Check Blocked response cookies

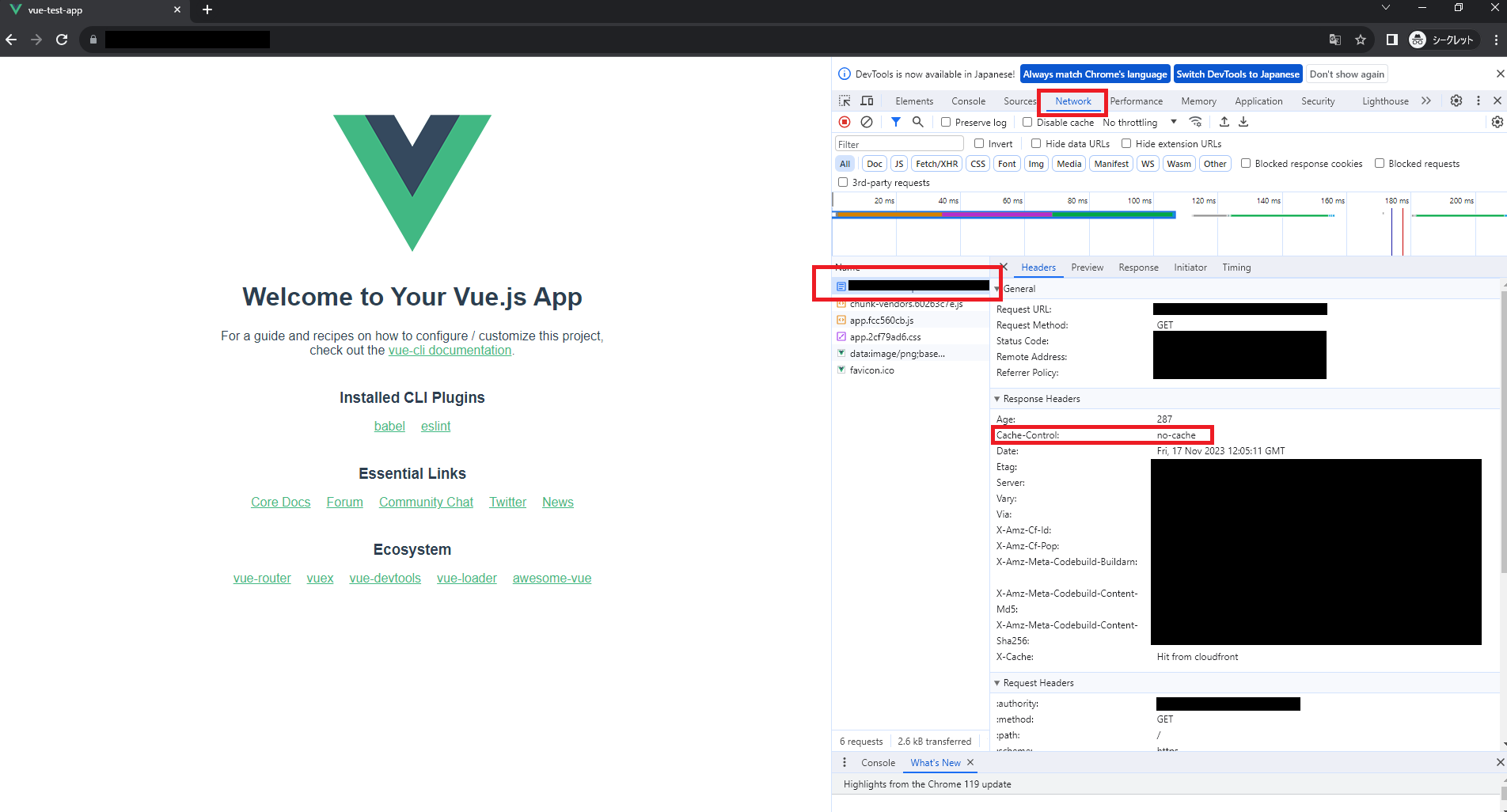(x=1246, y=163)
